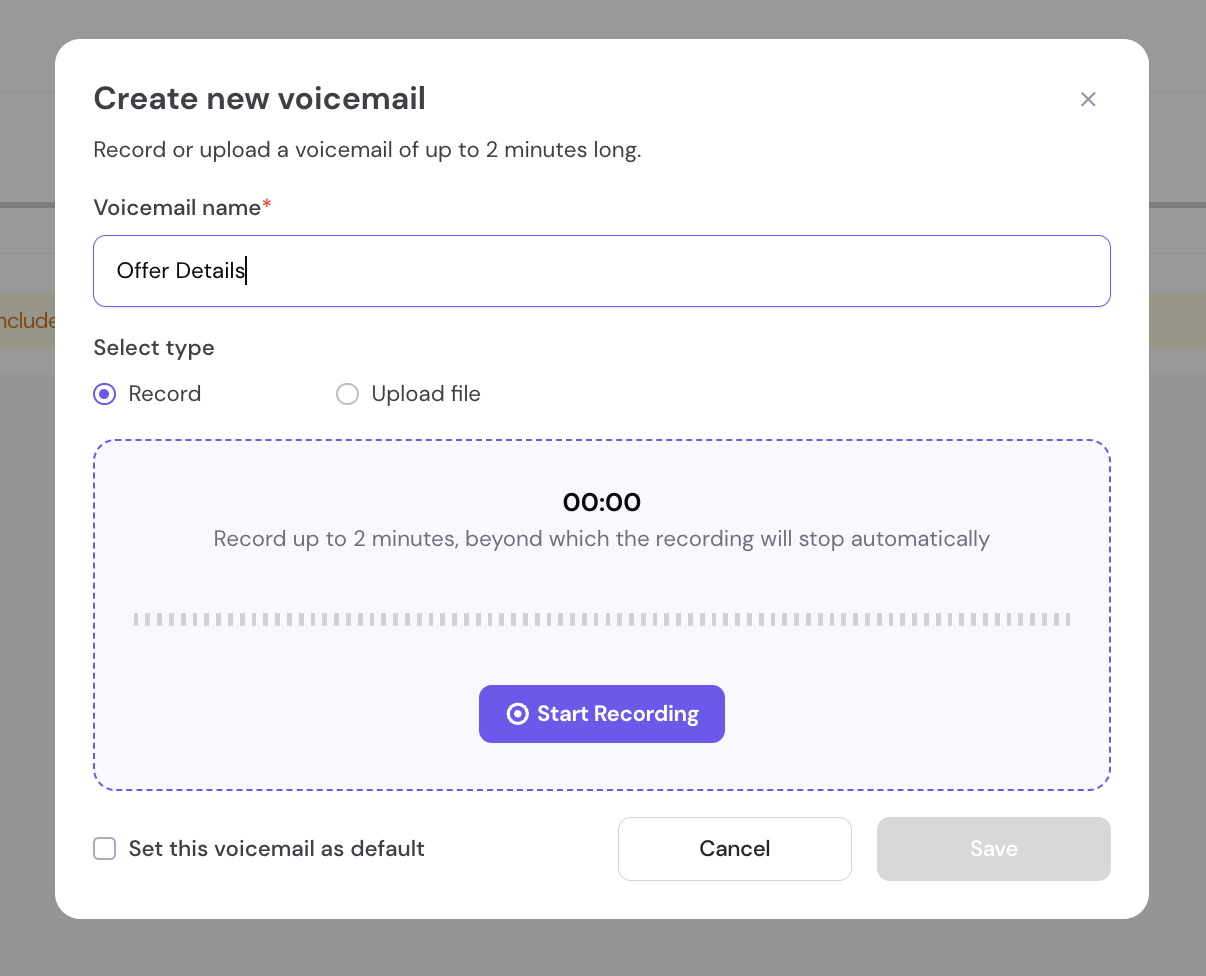The width and height of the screenshot is (1206, 976).
Task: Click the record circle icon inside Start Recording
Action: 517,714
